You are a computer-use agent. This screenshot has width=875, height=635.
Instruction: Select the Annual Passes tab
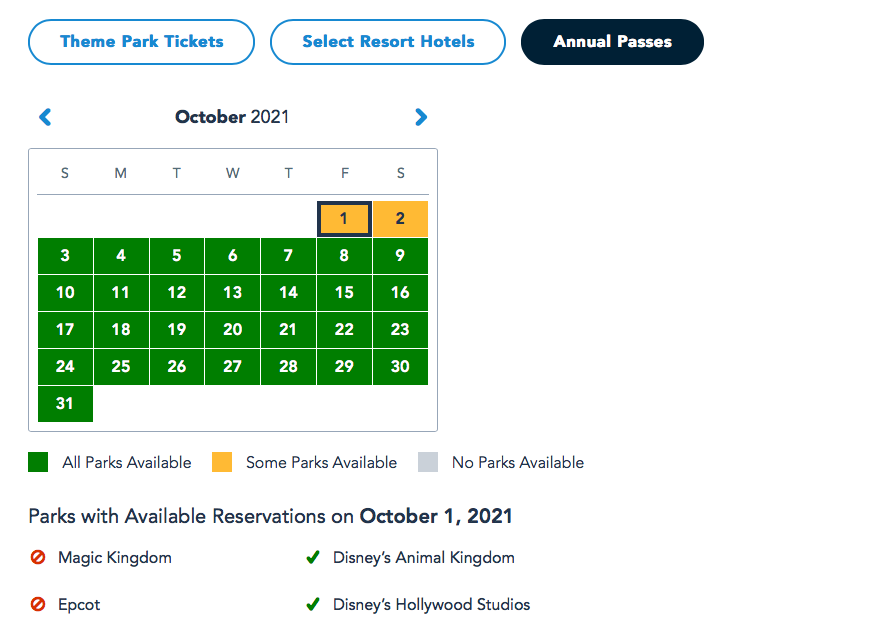coord(612,42)
